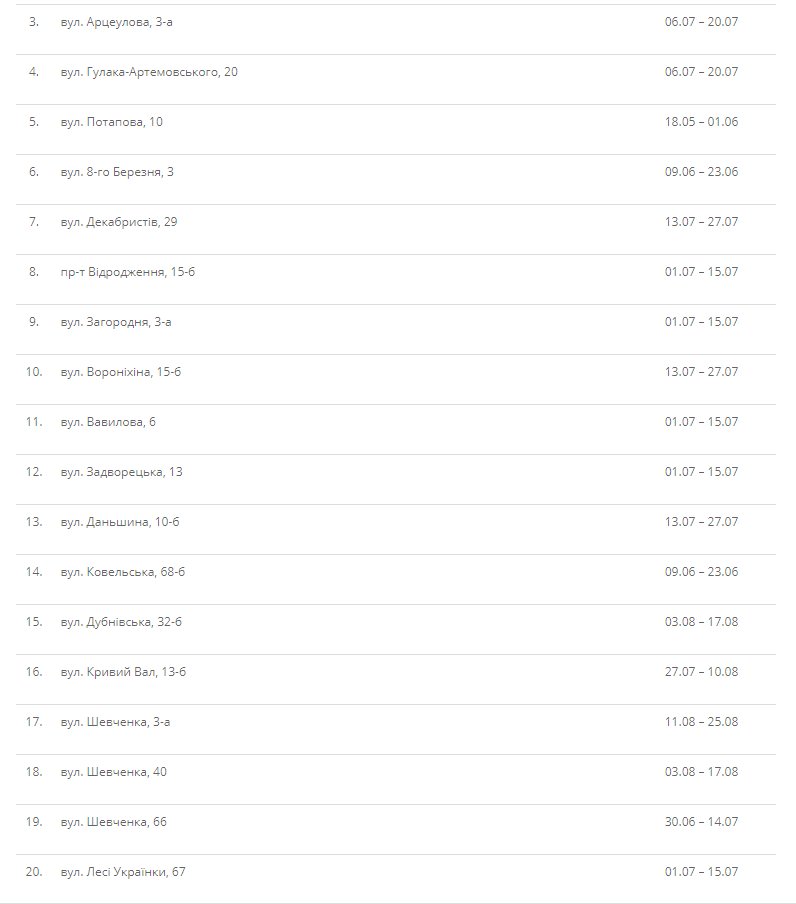The image size is (796, 904).
Task: Select date range 18.05 – 01.06
Action: click(x=701, y=122)
